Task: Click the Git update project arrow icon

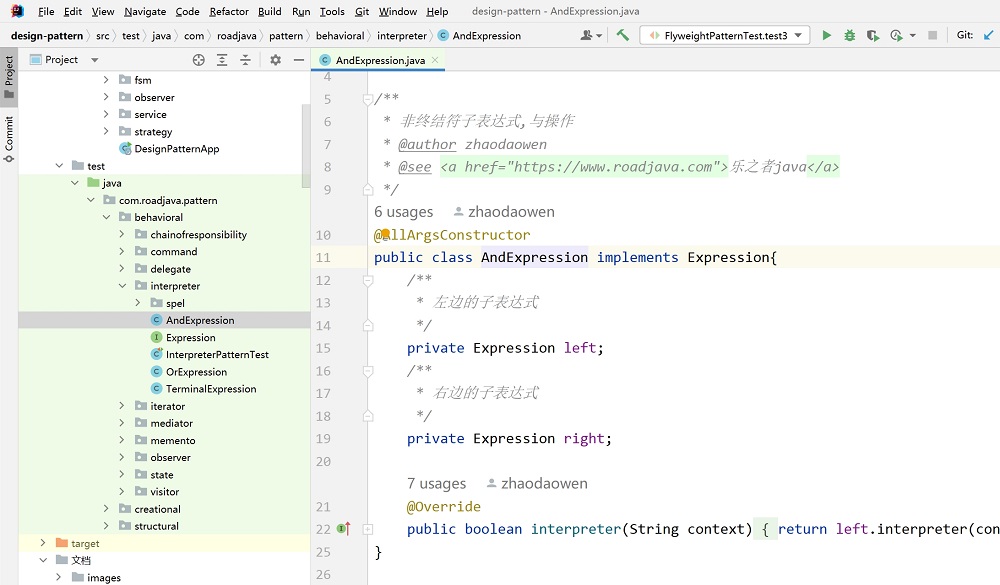Action: click(x=988, y=35)
